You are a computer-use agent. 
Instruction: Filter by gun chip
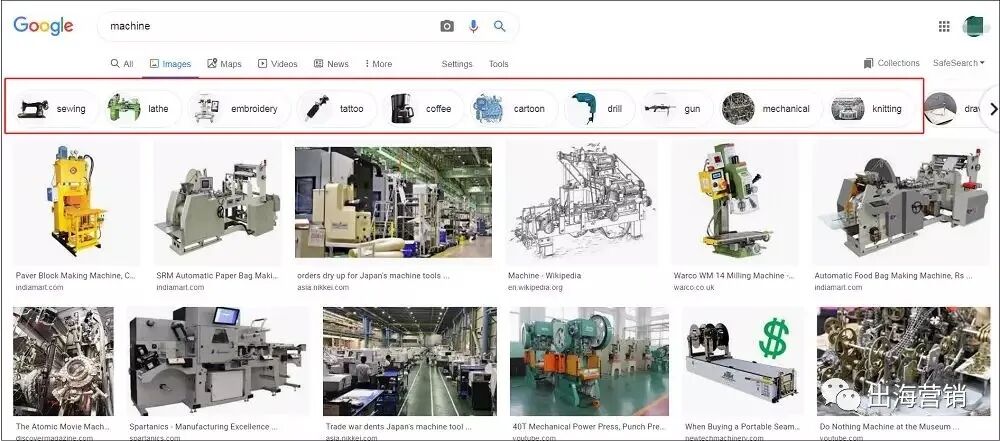(x=677, y=108)
